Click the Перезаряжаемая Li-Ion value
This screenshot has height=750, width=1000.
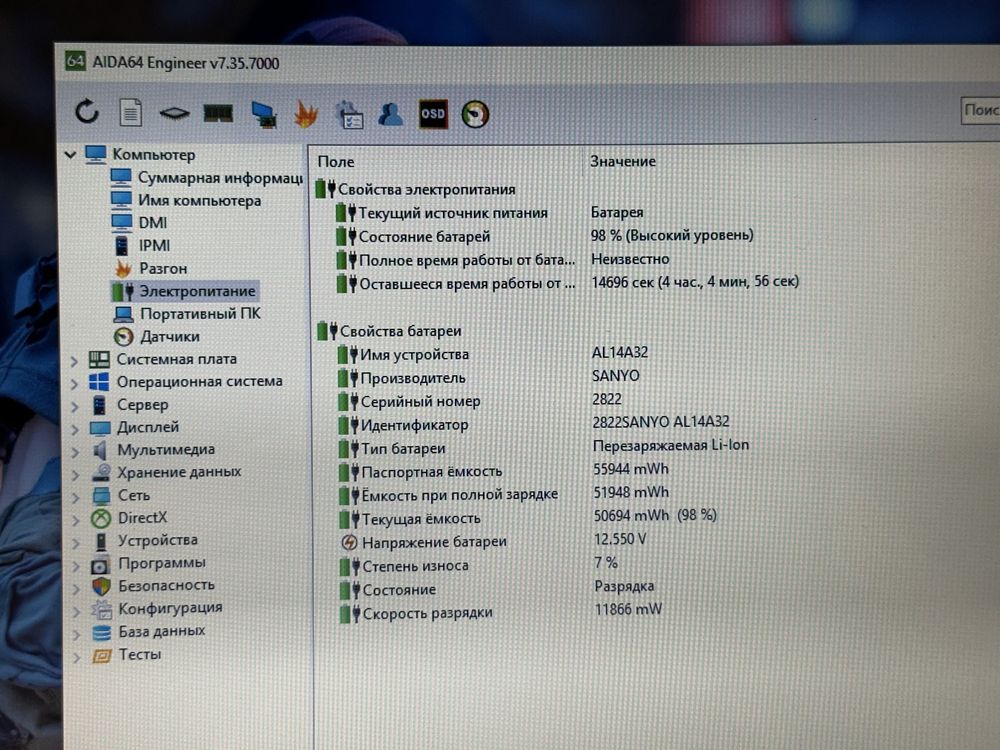click(671, 445)
